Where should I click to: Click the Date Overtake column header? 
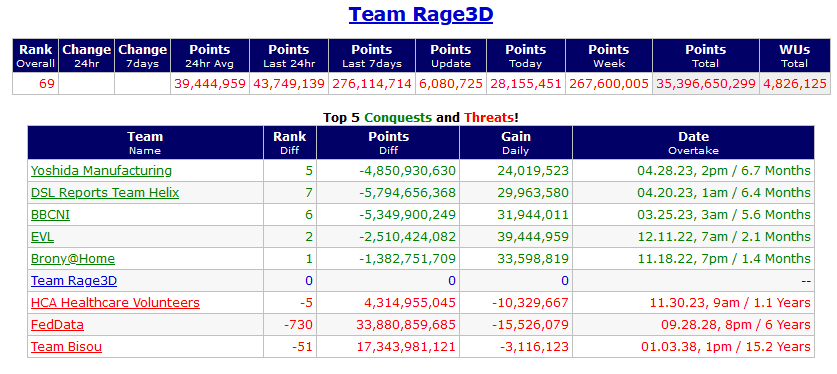point(693,143)
